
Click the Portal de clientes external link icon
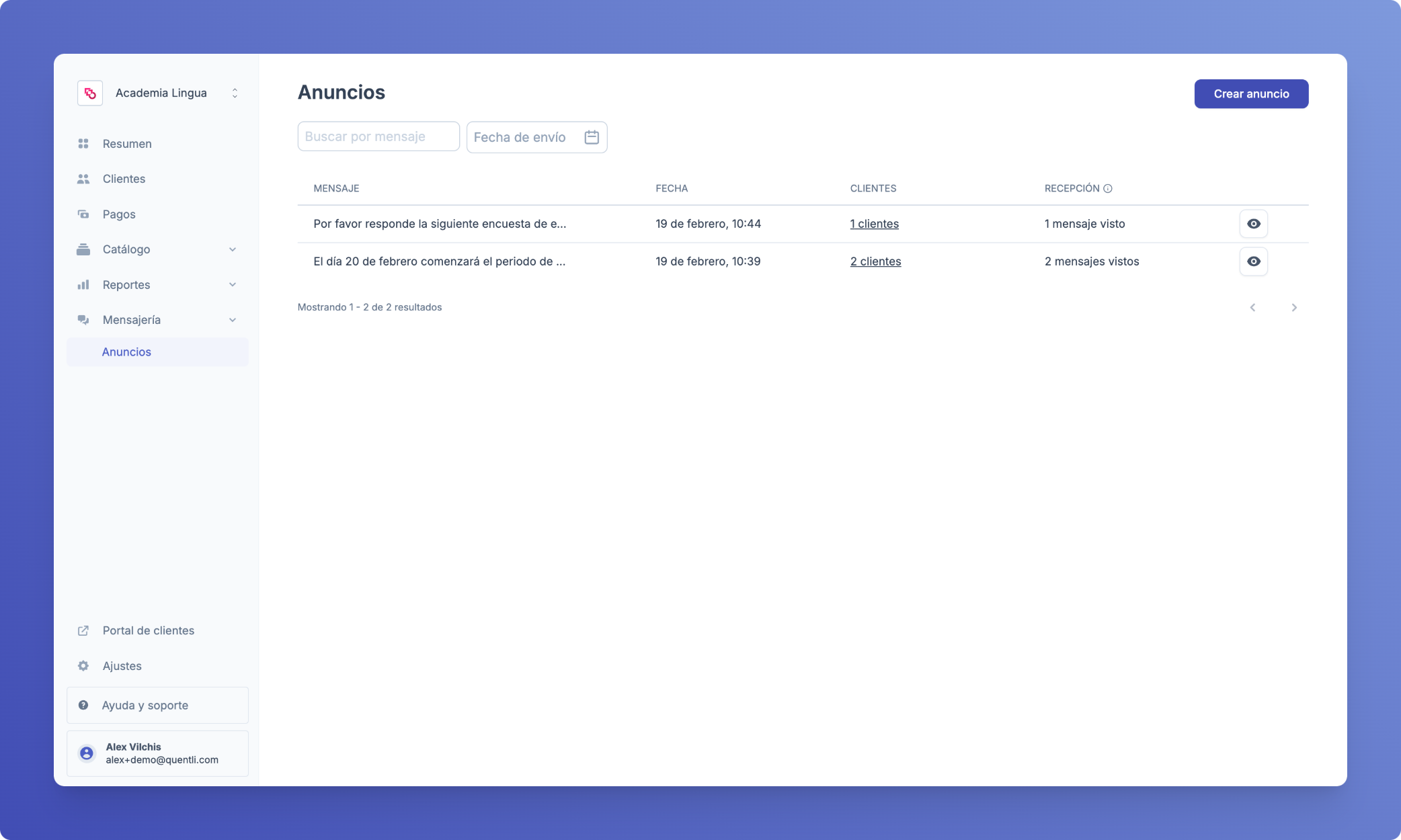(x=83, y=631)
